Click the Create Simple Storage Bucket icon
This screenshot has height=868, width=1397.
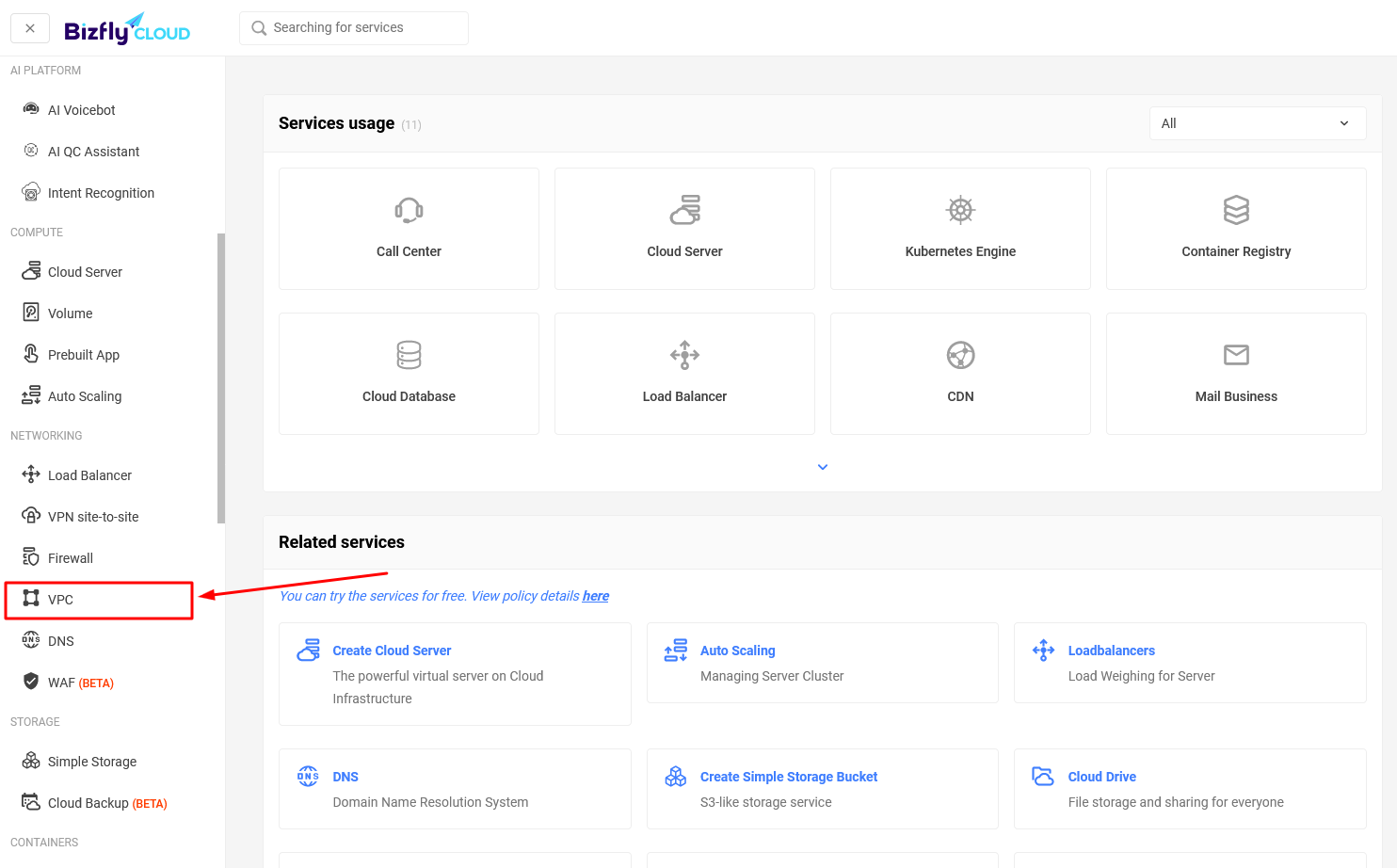pyautogui.click(x=676, y=777)
